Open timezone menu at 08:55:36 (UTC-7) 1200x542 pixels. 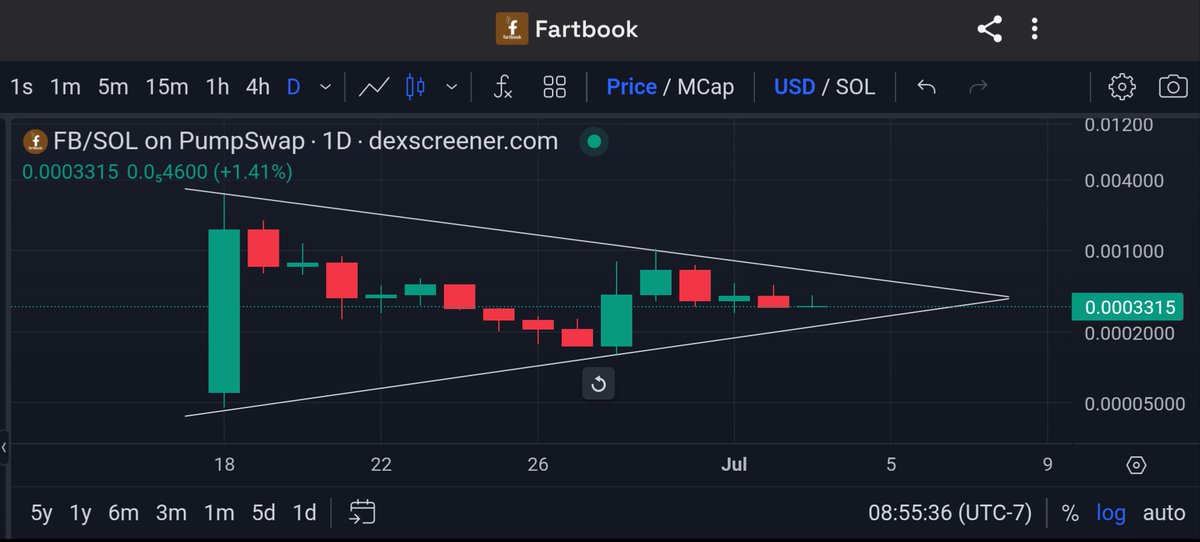(949, 513)
